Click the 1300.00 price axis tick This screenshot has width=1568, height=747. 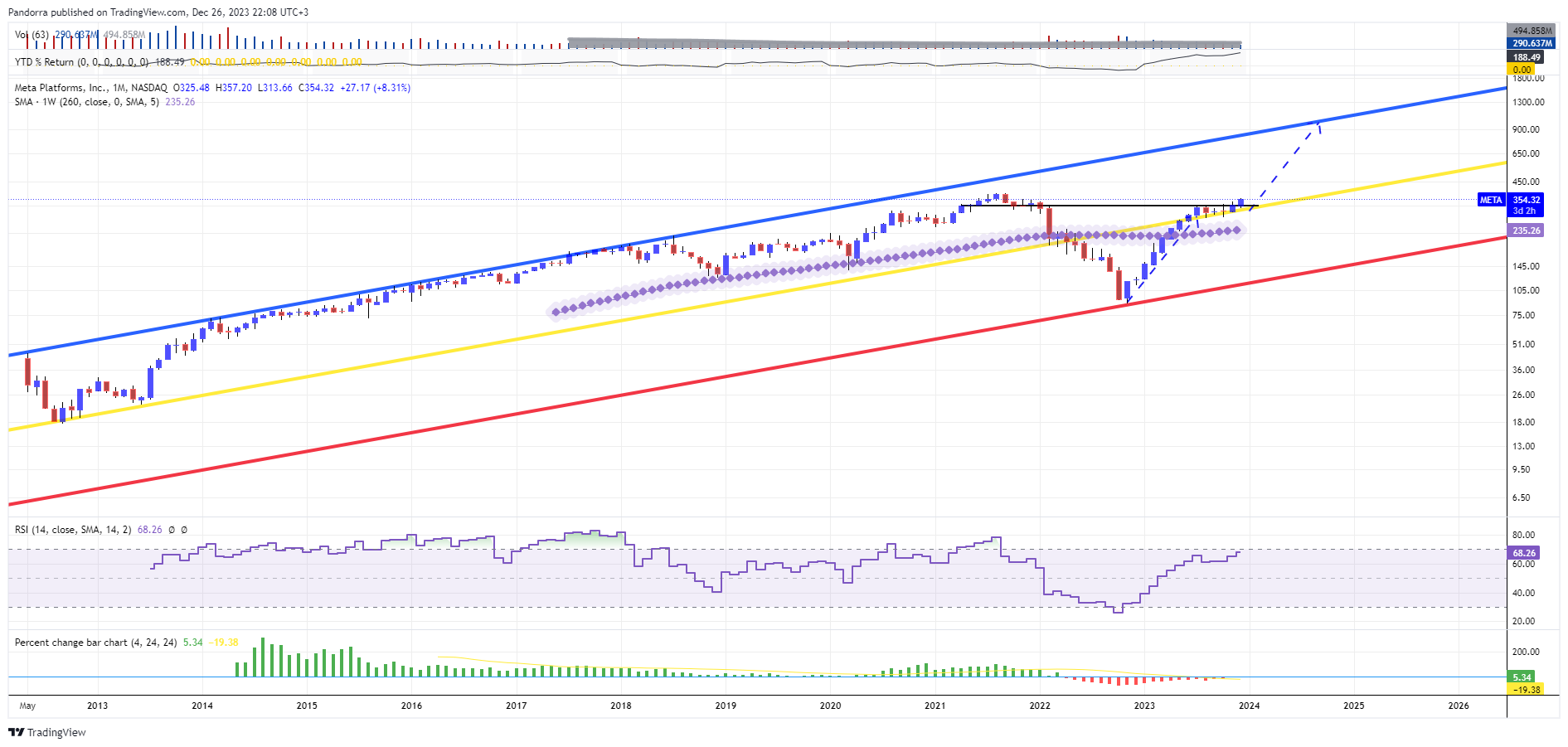1528,102
